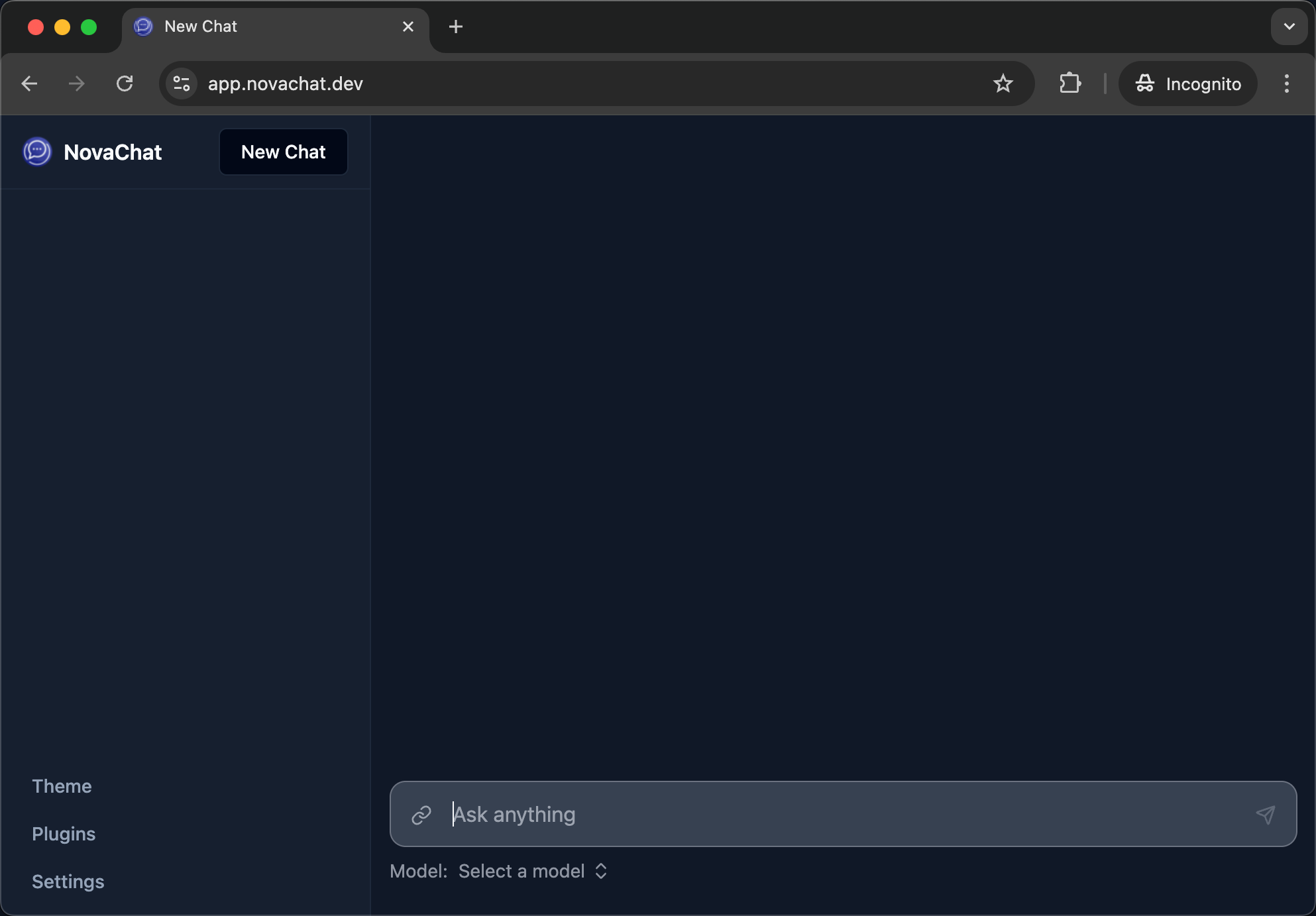
Task: Open the Select a model dropdown
Action: 532,871
